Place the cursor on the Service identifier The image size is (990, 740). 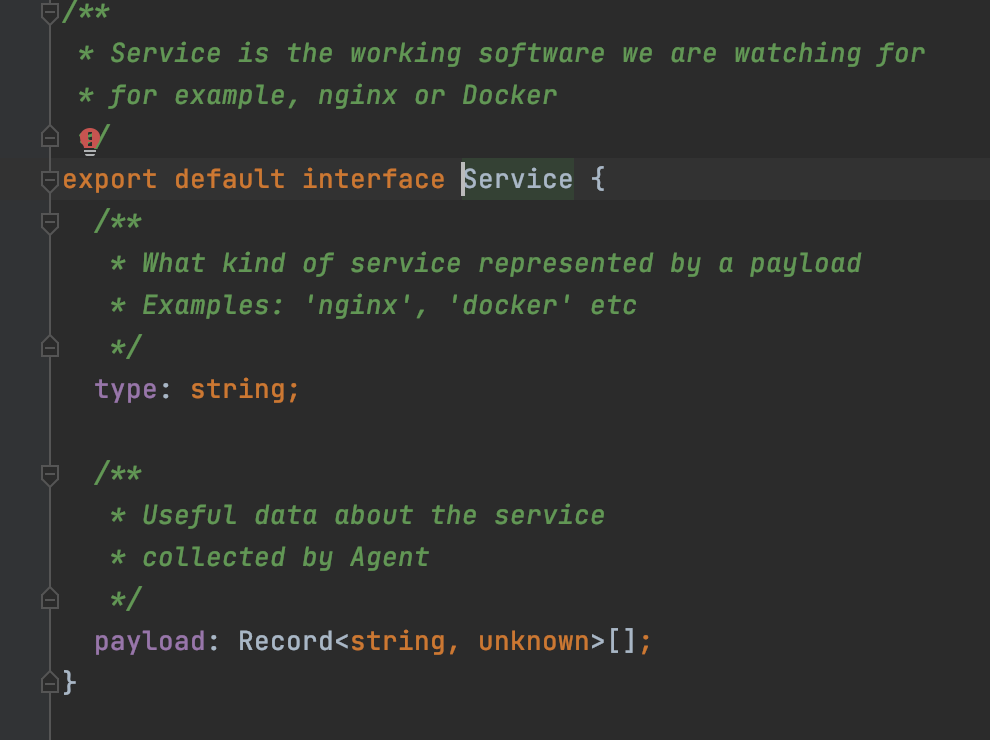518,179
